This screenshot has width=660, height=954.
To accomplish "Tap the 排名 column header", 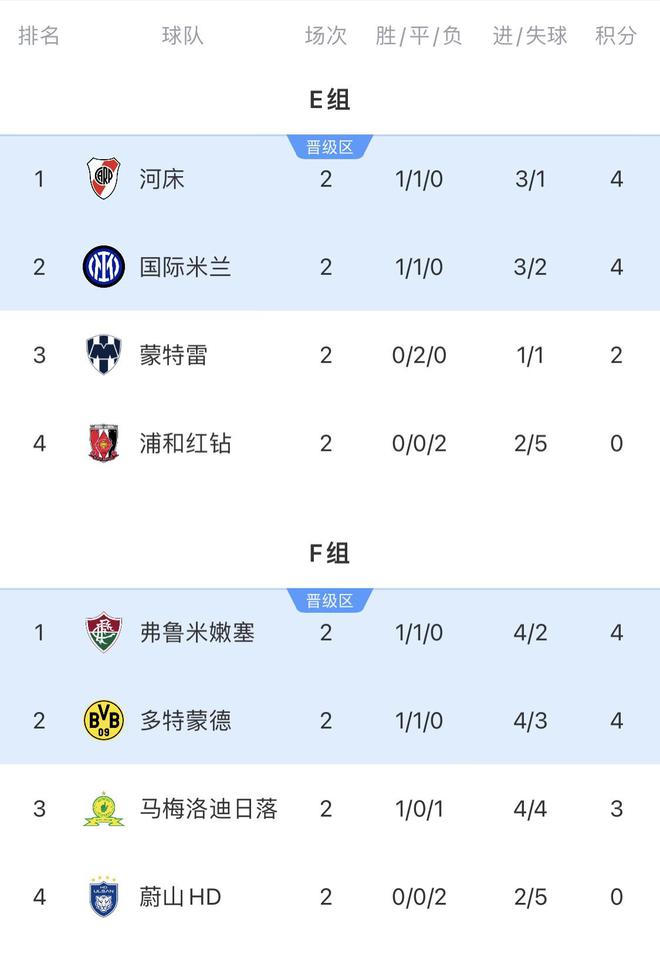I will [39, 36].
